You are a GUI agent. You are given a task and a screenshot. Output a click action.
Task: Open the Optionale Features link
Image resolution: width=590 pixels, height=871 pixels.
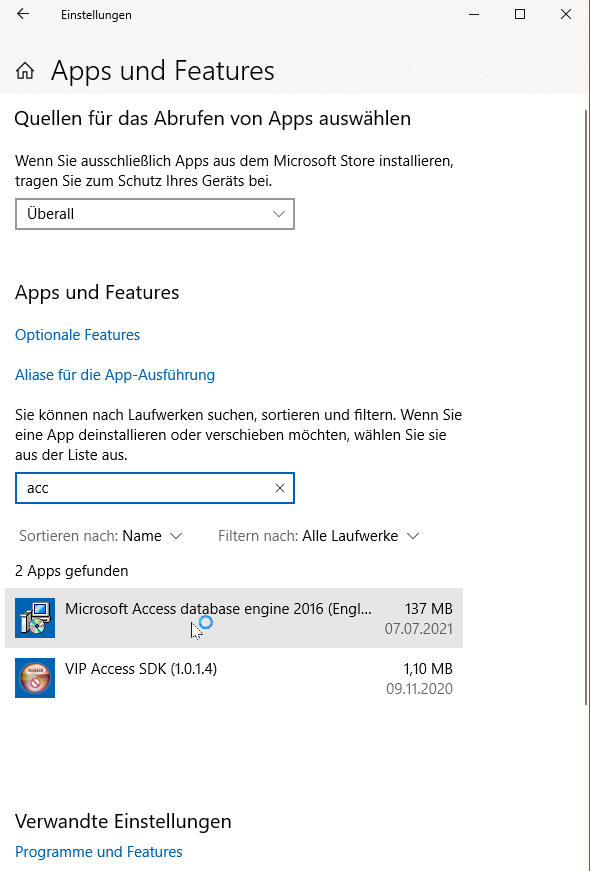77,335
